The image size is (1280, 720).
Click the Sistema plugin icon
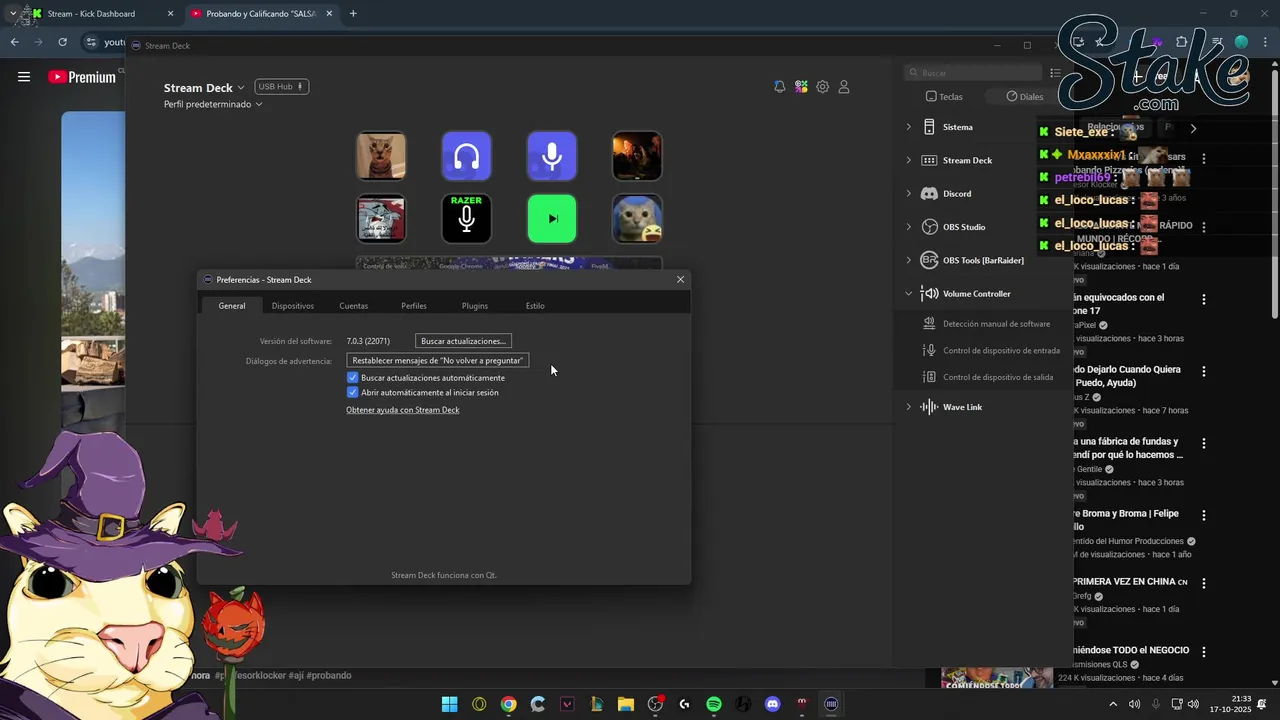[x=929, y=127]
